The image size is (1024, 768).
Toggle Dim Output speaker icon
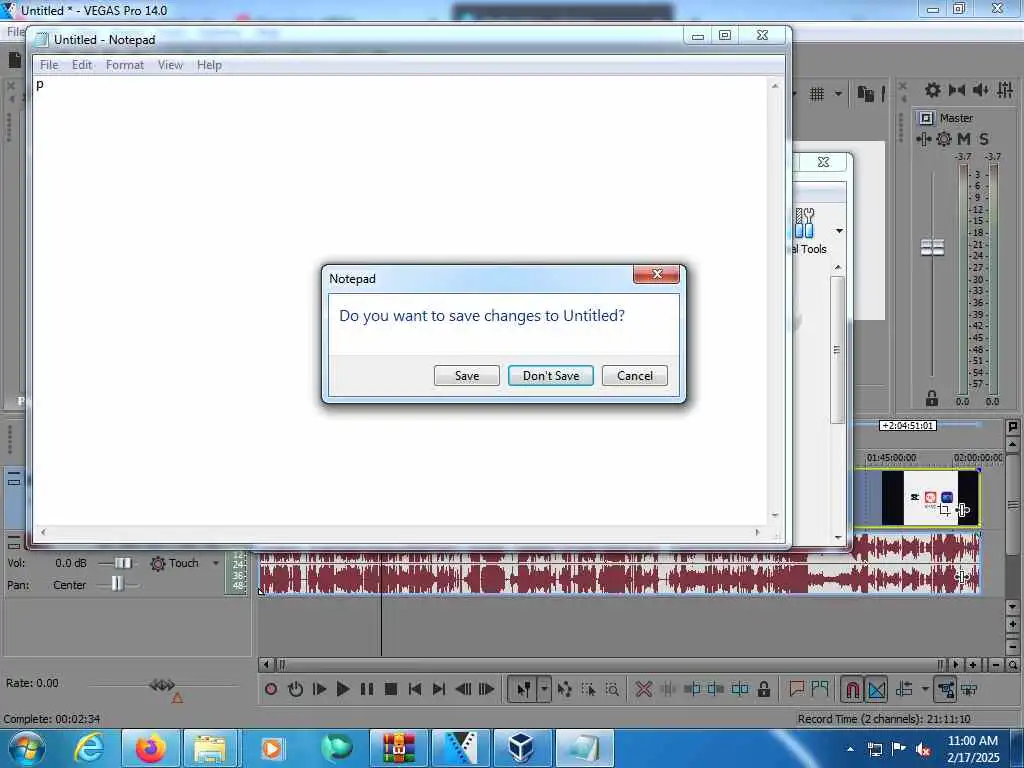980,90
